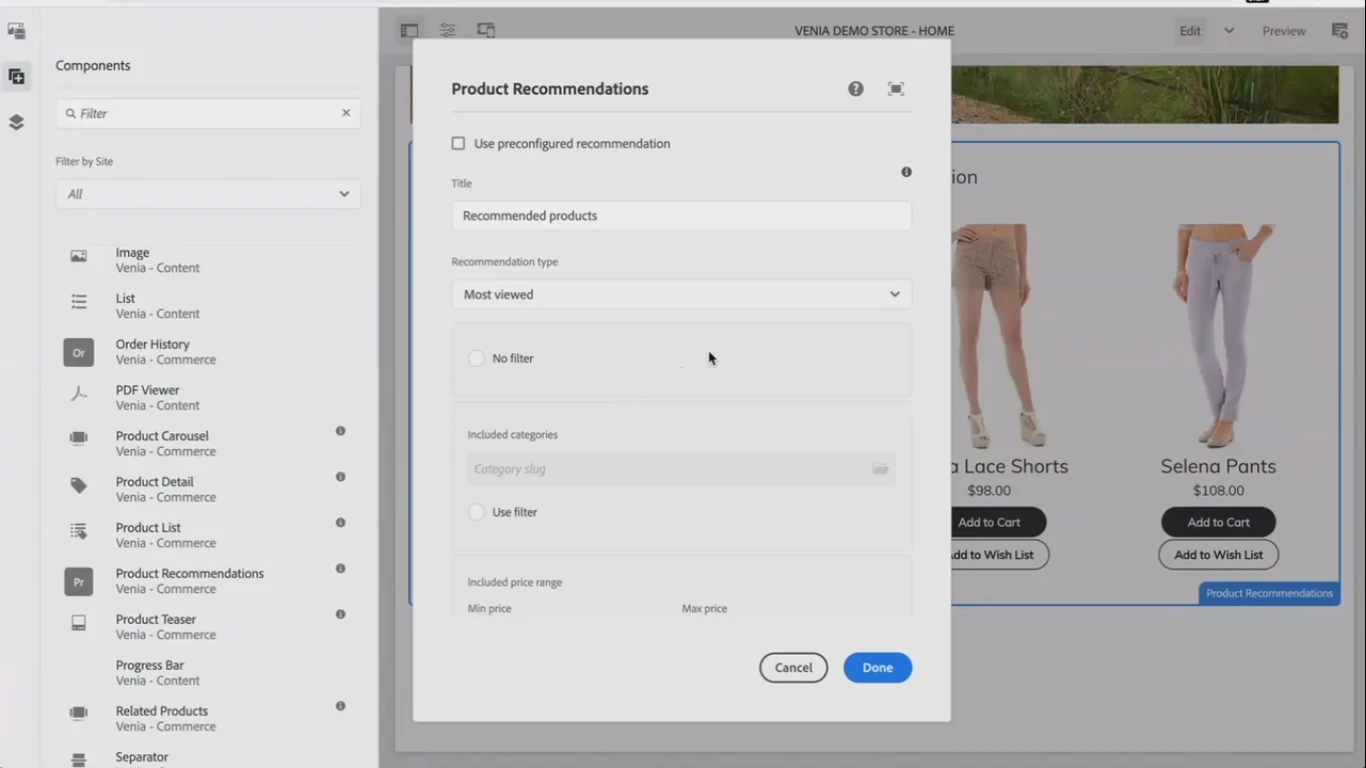The width and height of the screenshot is (1366, 768).
Task: Expand the Filter by Site dropdown
Action: 208,194
